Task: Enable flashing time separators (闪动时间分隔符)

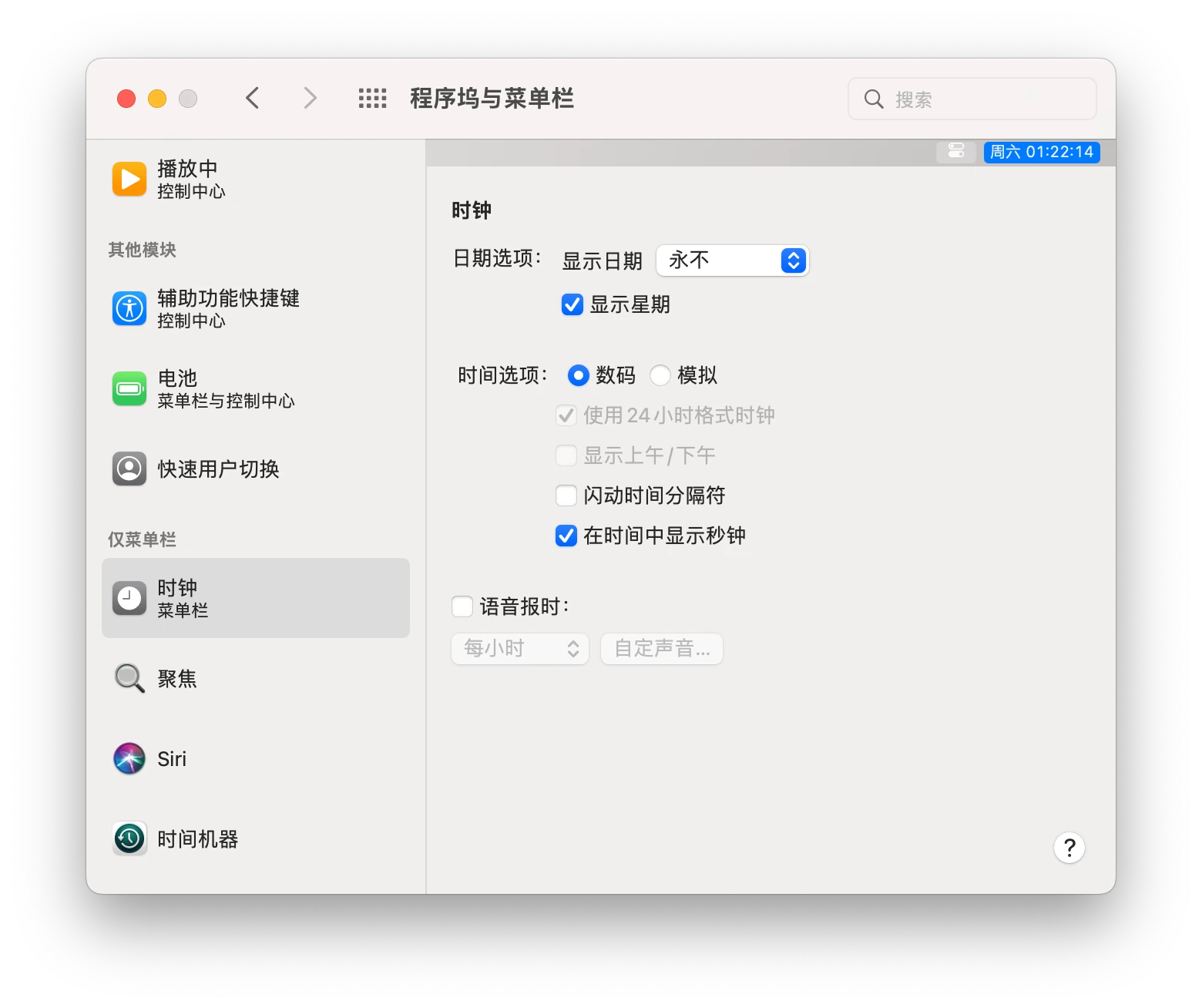Action: (566, 496)
